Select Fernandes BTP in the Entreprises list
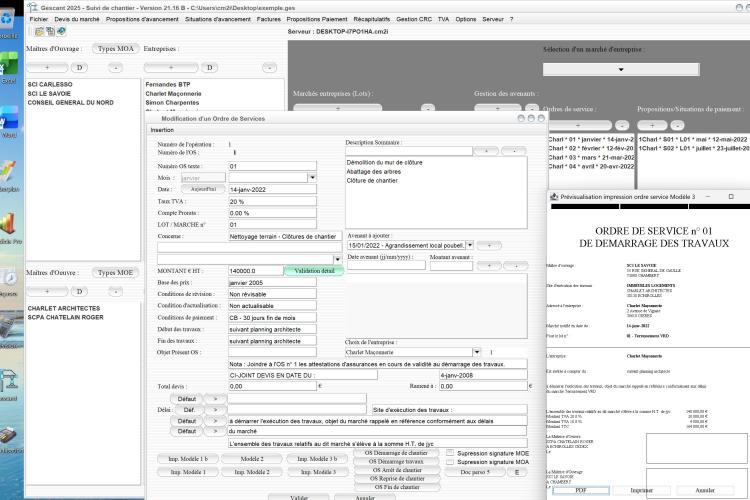750x500 pixels. [x=168, y=84]
